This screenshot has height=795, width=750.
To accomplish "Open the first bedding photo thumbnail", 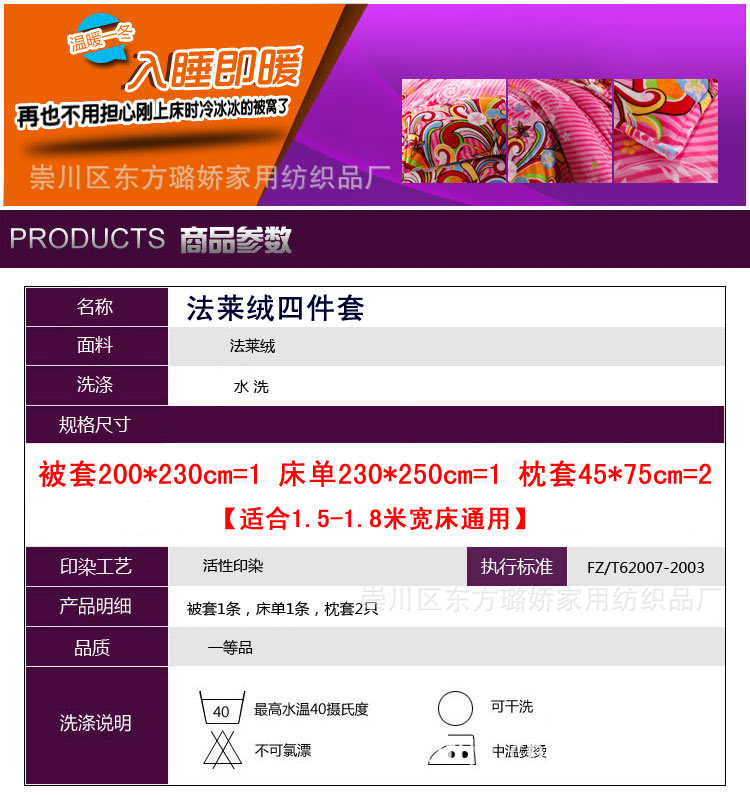I will tap(454, 131).
